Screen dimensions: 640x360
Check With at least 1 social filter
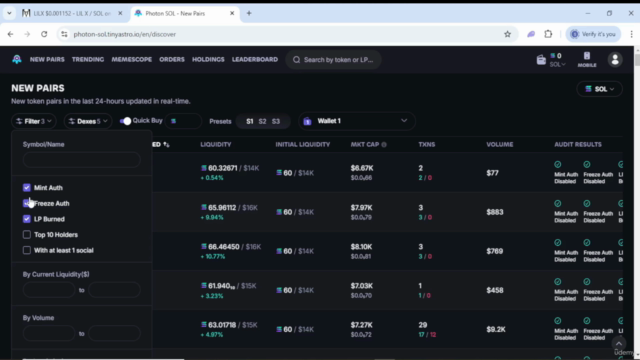click(27, 250)
